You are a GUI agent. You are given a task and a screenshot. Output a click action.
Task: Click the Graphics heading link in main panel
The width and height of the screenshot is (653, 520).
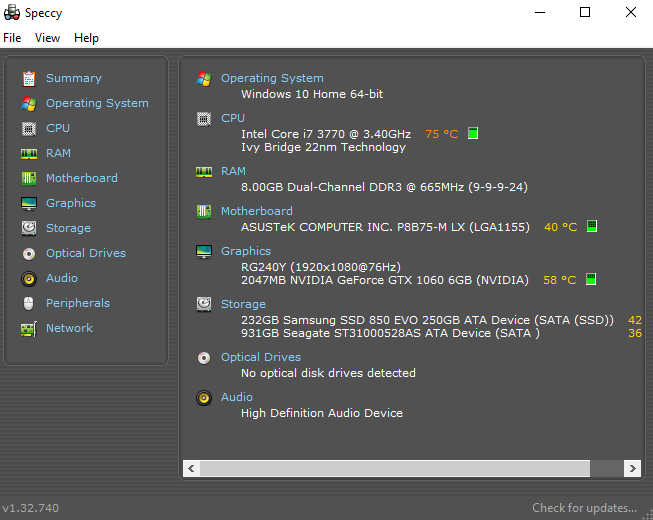click(246, 251)
